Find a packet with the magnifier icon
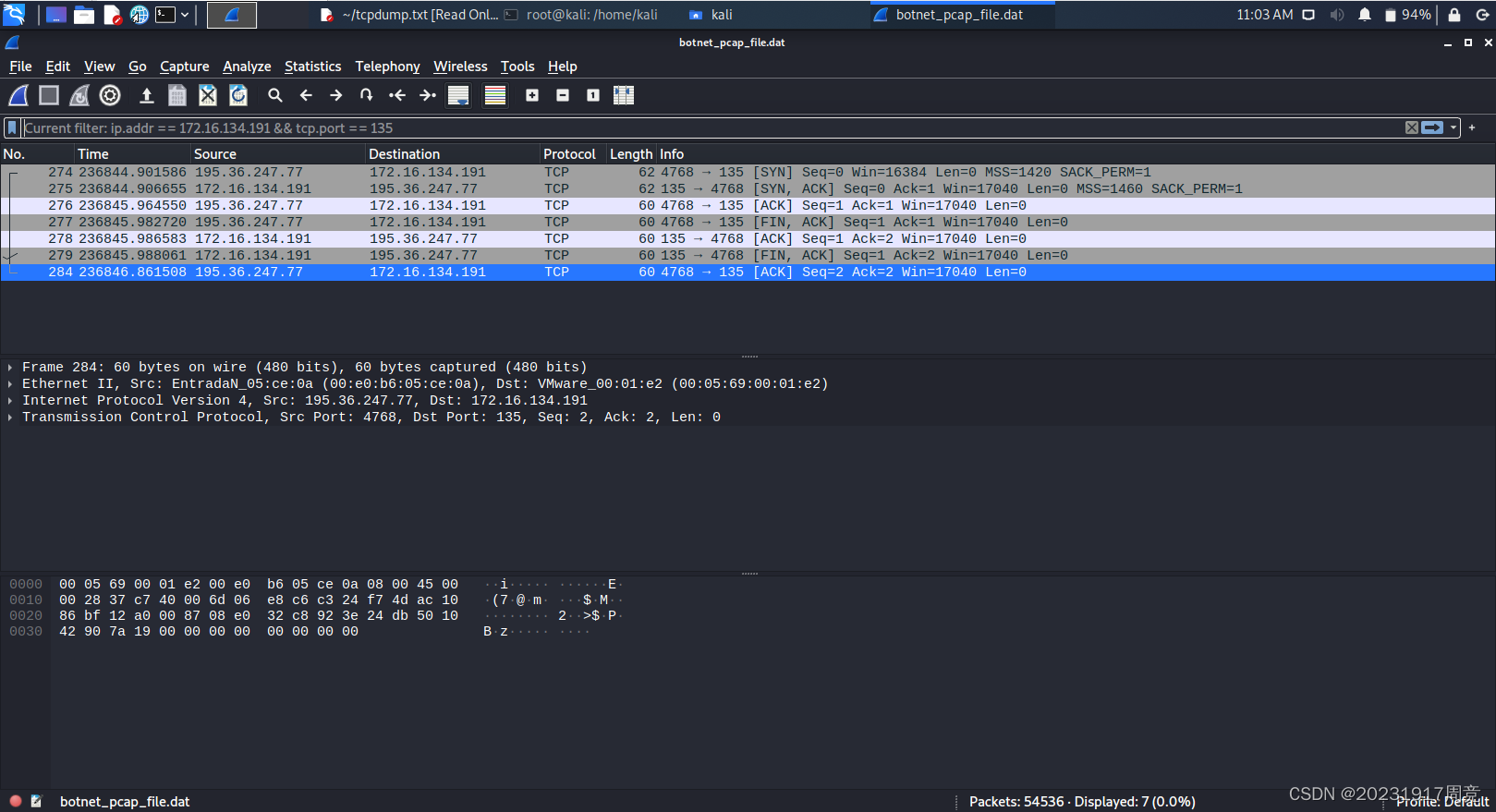The height and width of the screenshot is (812, 1496). [275, 95]
